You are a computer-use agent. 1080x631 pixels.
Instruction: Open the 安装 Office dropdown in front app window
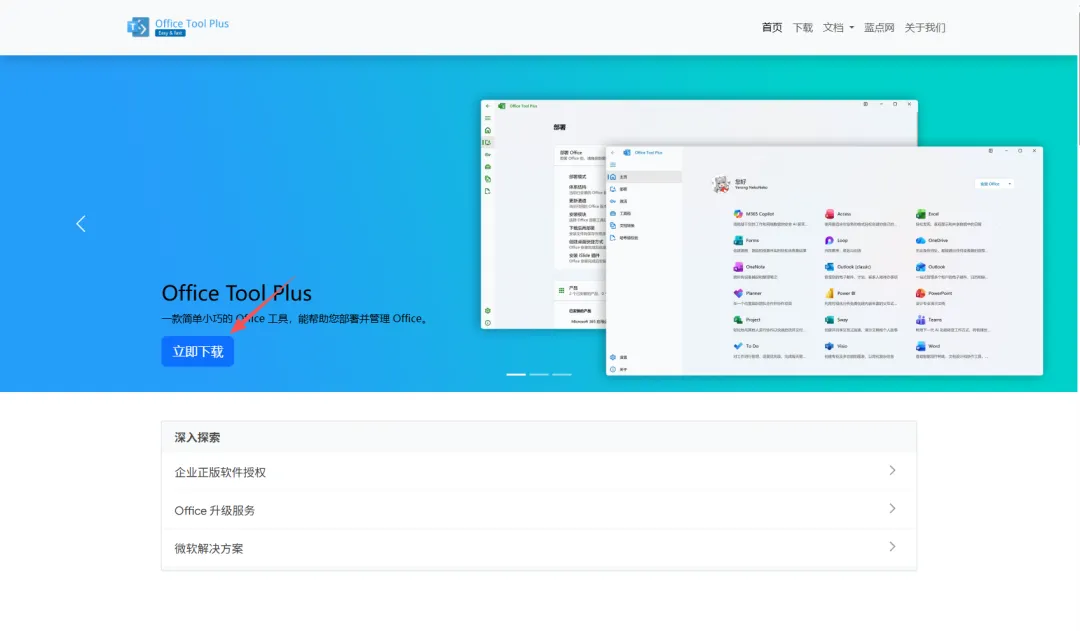tap(995, 184)
